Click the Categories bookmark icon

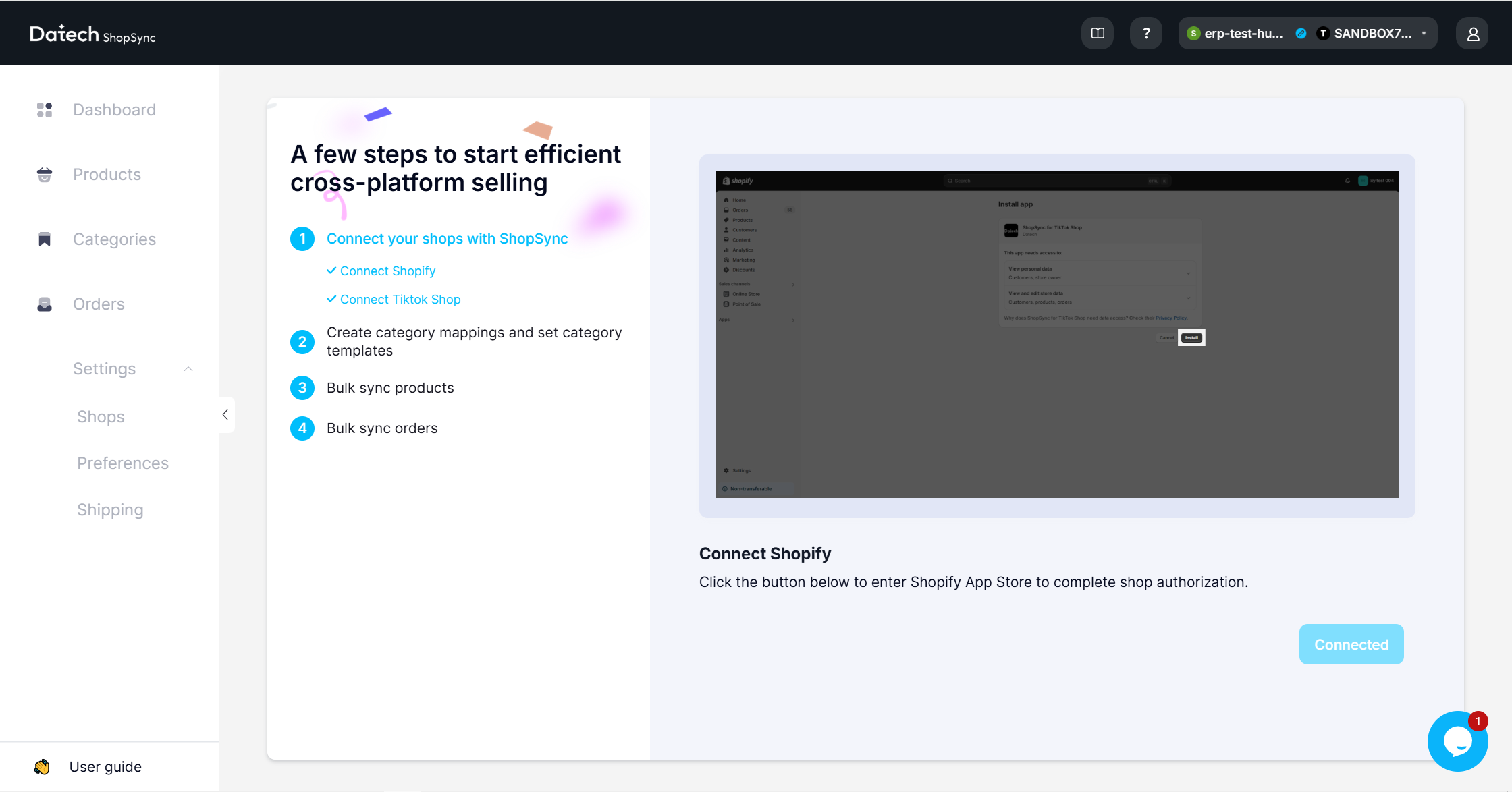(x=45, y=239)
